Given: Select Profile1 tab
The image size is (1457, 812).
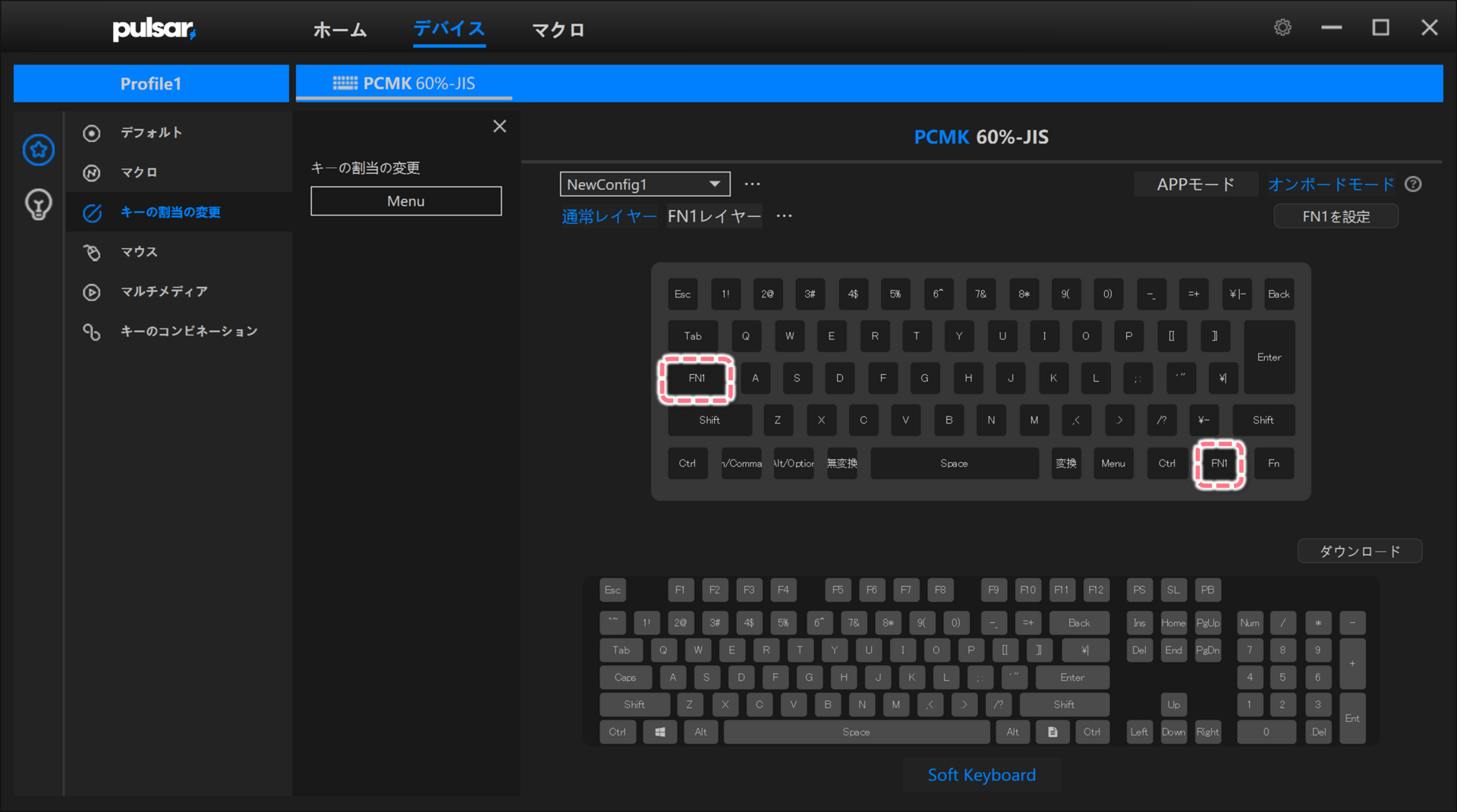Looking at the screenshot, I should pos(151,83).
